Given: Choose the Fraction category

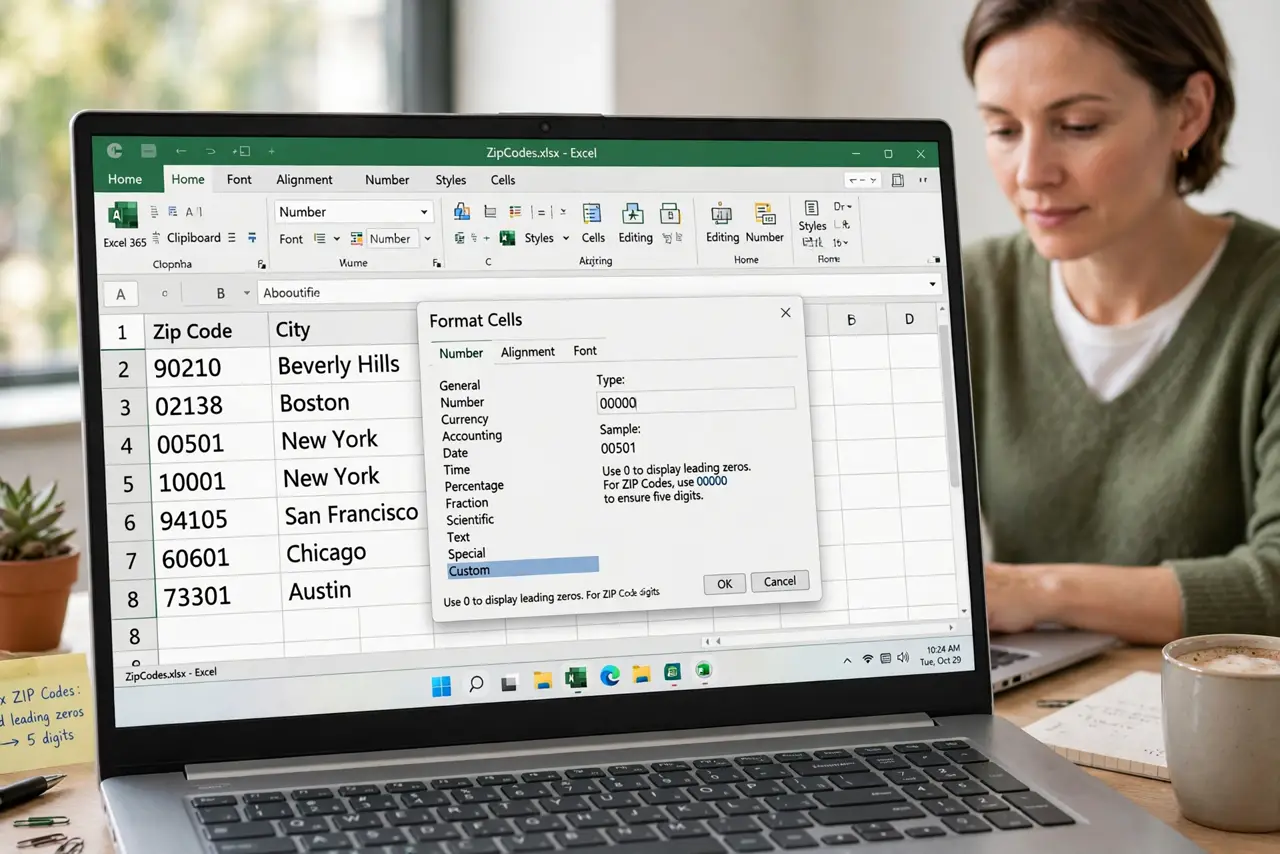Looking at the screenshot, I should click(x=467, y=503).
